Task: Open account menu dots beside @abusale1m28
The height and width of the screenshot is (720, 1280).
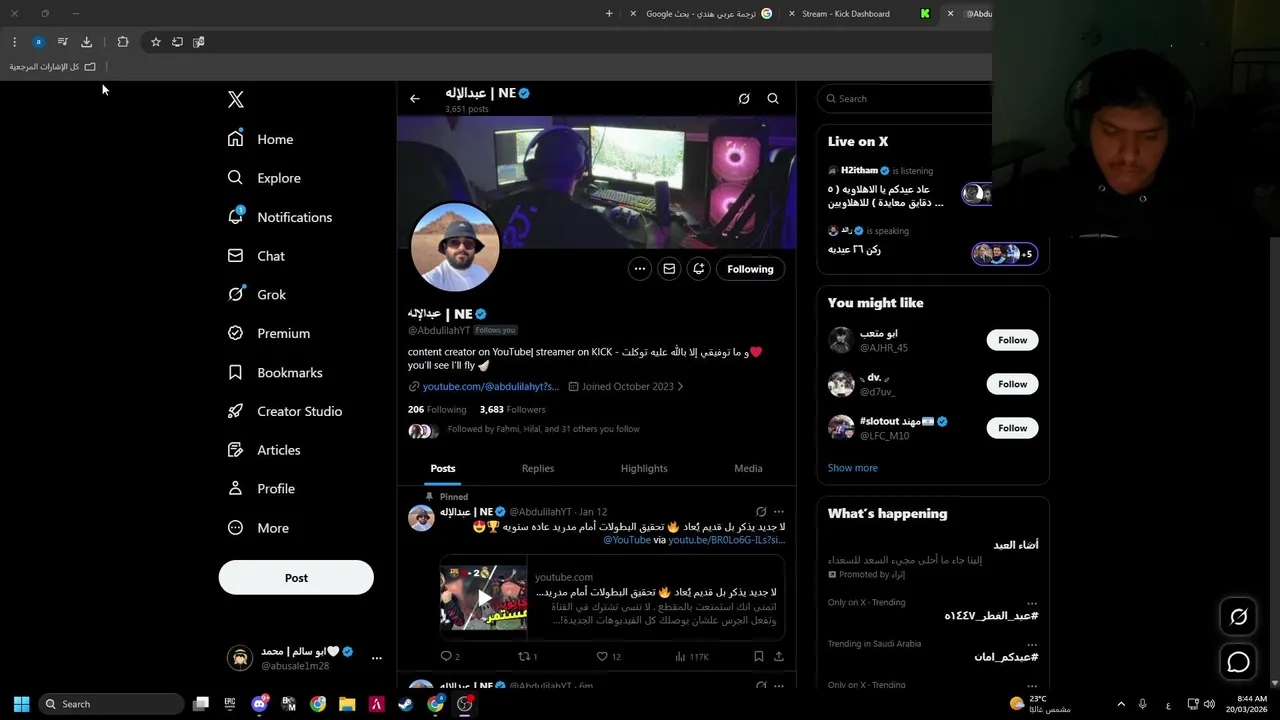Action: [x=377, y=658]
